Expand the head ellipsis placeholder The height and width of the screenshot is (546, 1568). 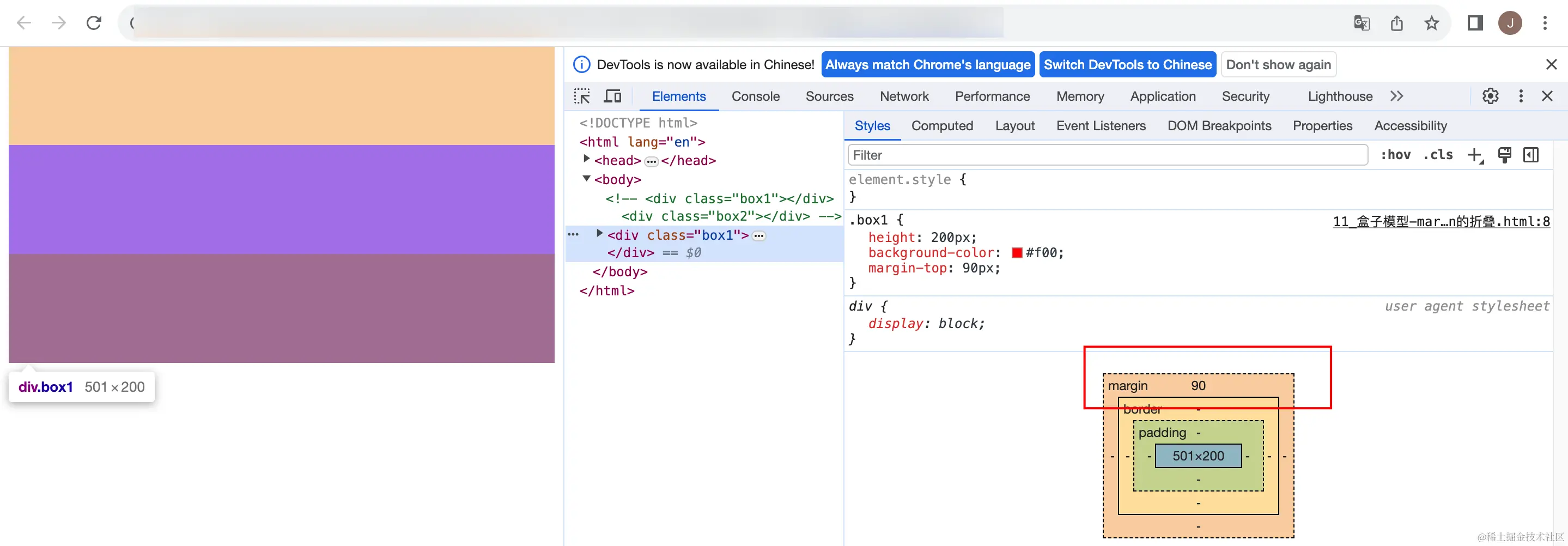click(651, 161)
